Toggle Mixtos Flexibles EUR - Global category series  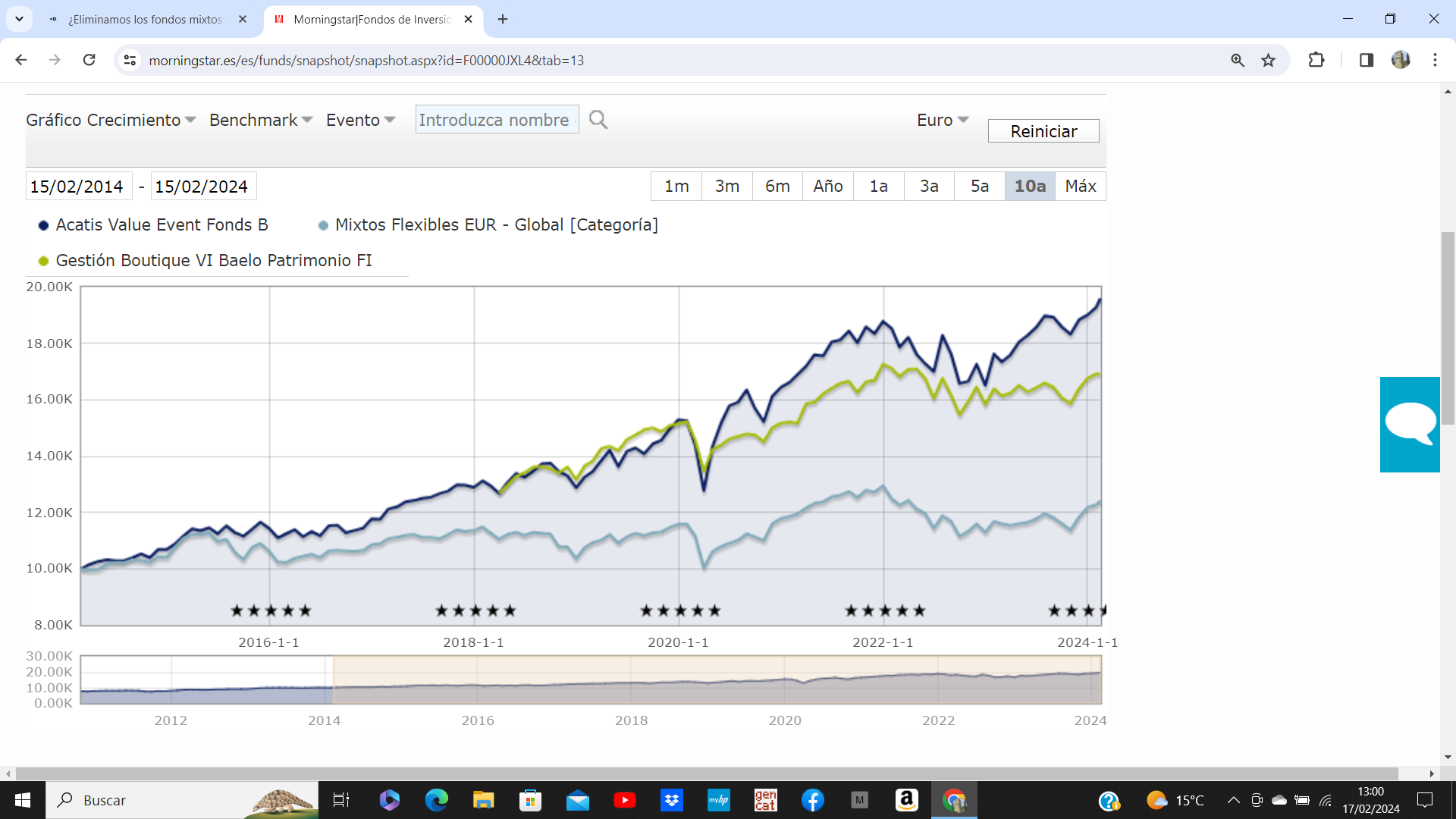[x=488, y=225]
